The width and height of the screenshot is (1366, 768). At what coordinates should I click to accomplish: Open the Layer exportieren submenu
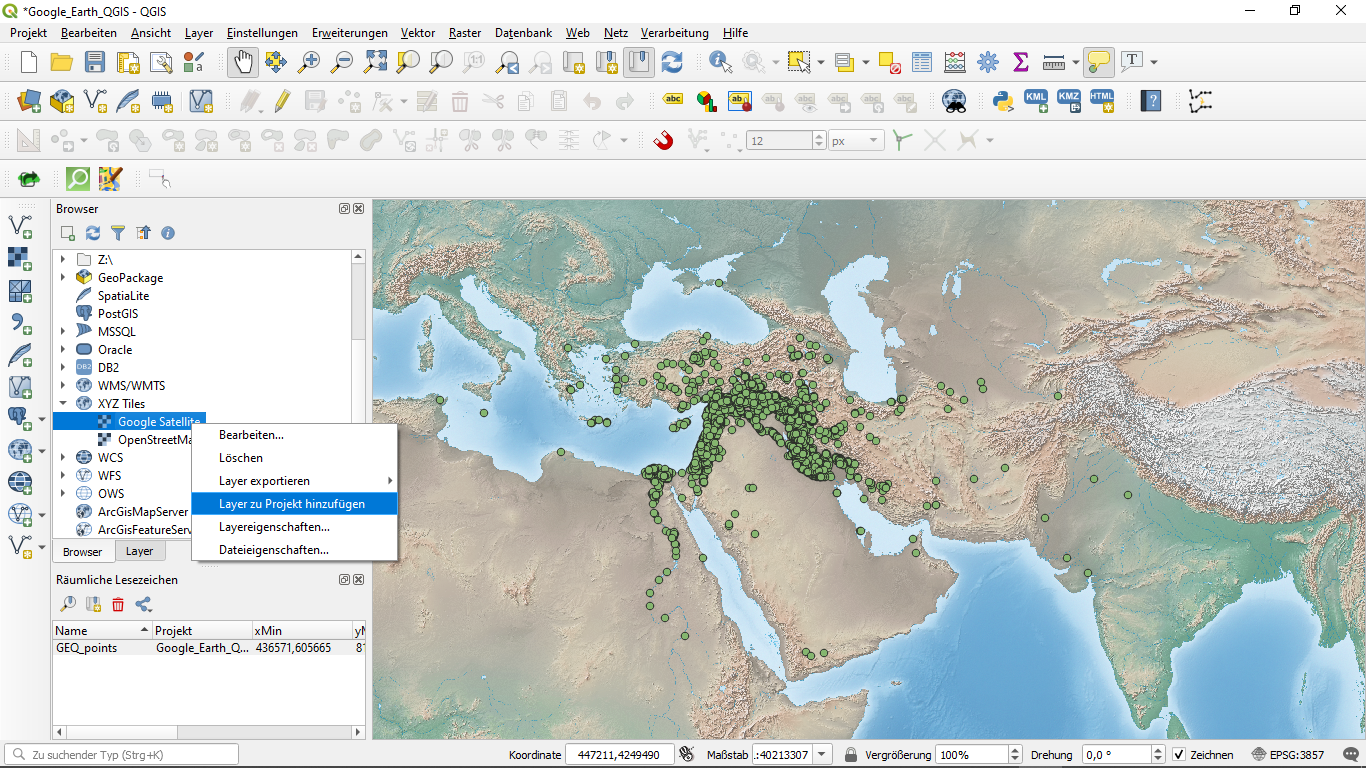294,481
